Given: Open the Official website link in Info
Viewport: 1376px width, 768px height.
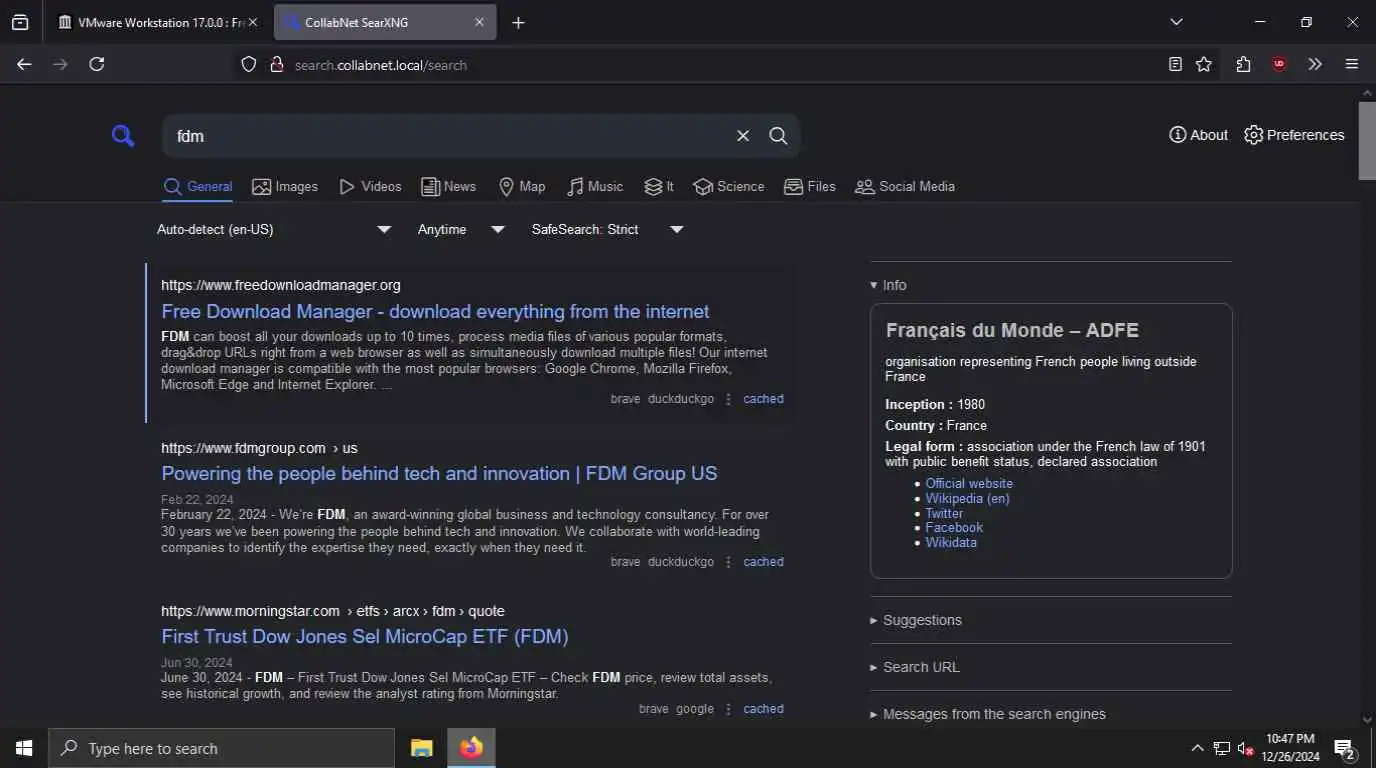Looking at the screenshot, I should 969,483.
